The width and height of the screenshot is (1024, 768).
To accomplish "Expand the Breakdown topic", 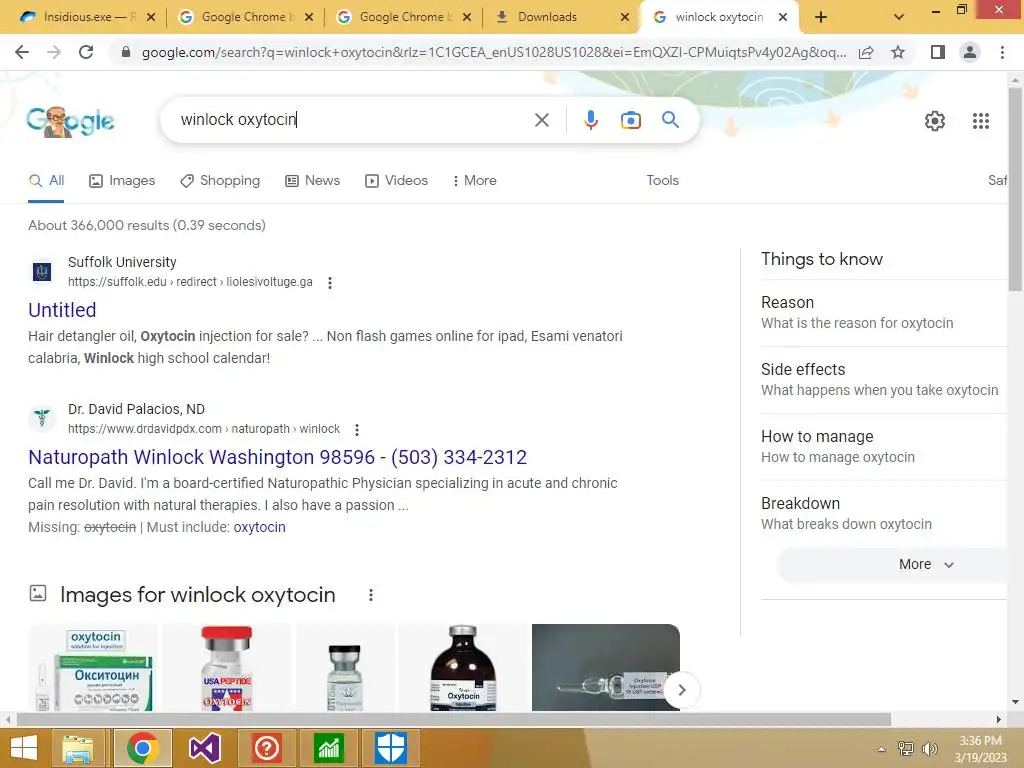I will click(885, 513).
